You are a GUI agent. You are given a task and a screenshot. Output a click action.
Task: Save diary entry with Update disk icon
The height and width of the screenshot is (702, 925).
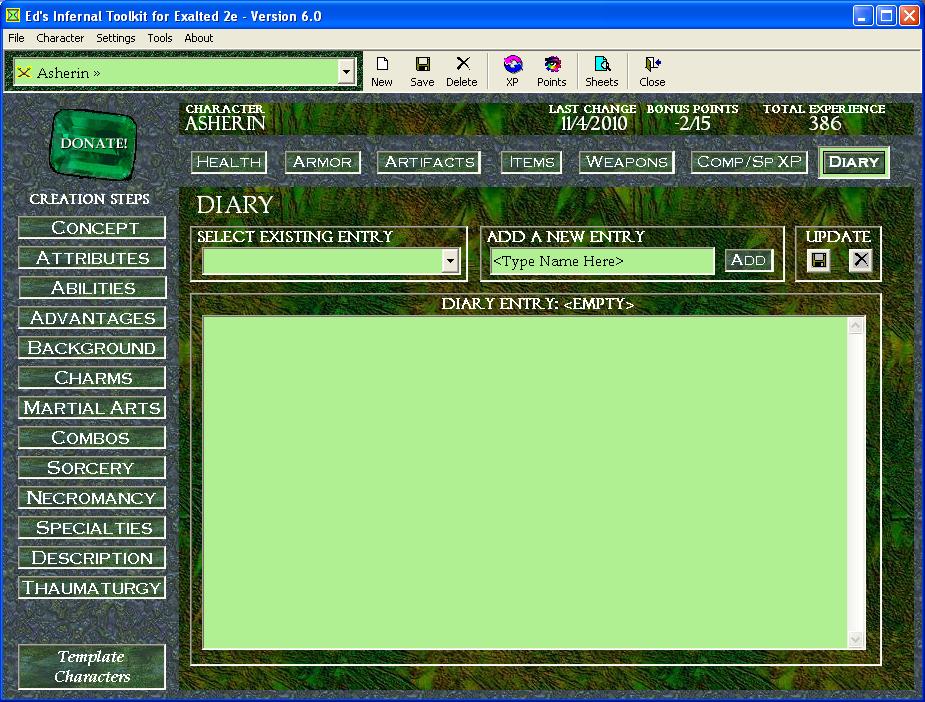coord(819,260)
